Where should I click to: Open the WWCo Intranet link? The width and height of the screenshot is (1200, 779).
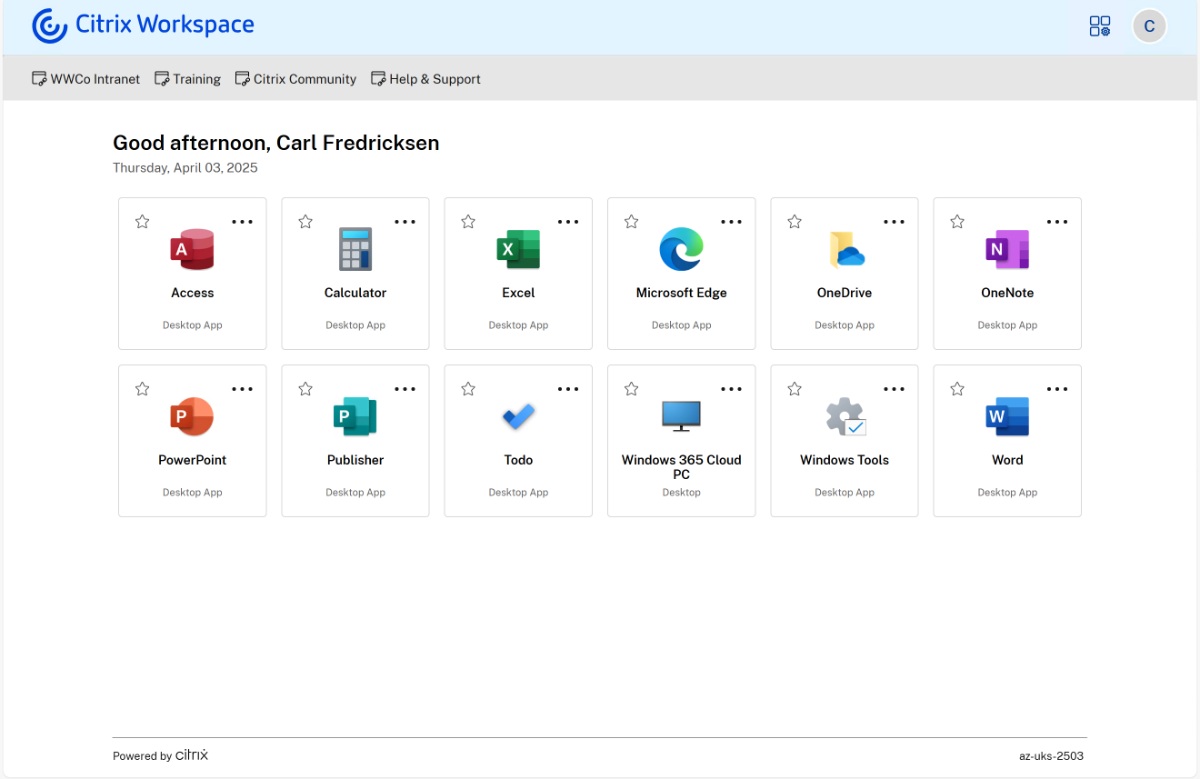pyautogui.click(x=86, y=79)
